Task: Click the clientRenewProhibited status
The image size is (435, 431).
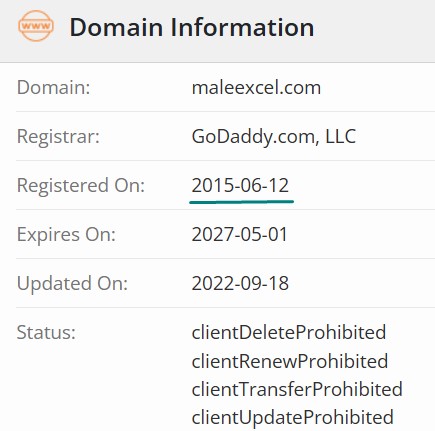Action: (290, 361)
